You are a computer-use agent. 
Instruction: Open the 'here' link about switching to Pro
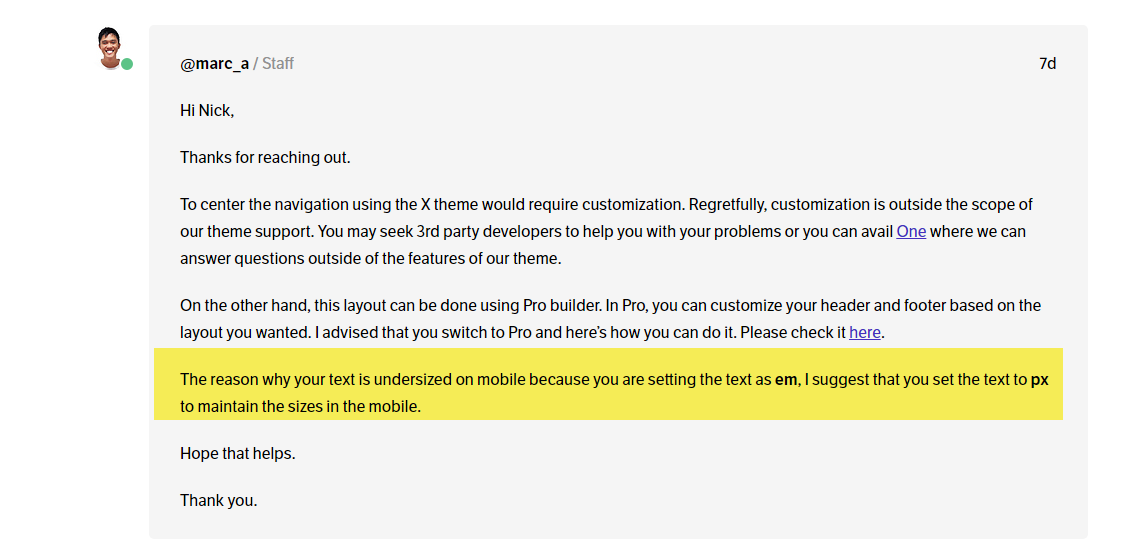click(x=865, y=333)
